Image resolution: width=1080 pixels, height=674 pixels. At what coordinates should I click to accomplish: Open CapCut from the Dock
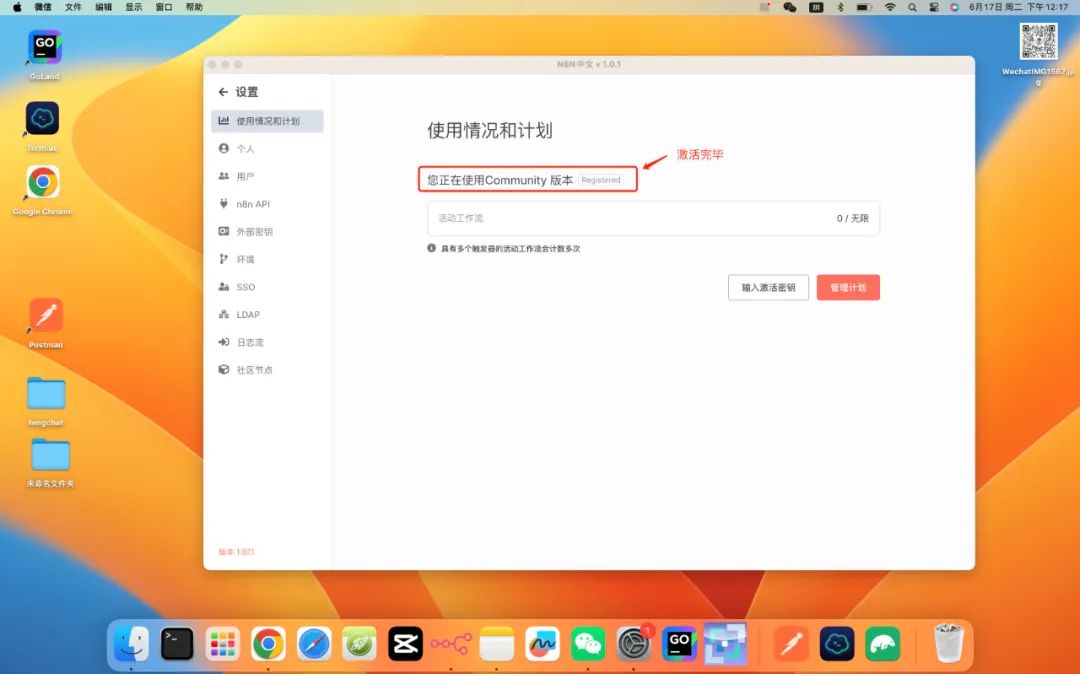405,644
